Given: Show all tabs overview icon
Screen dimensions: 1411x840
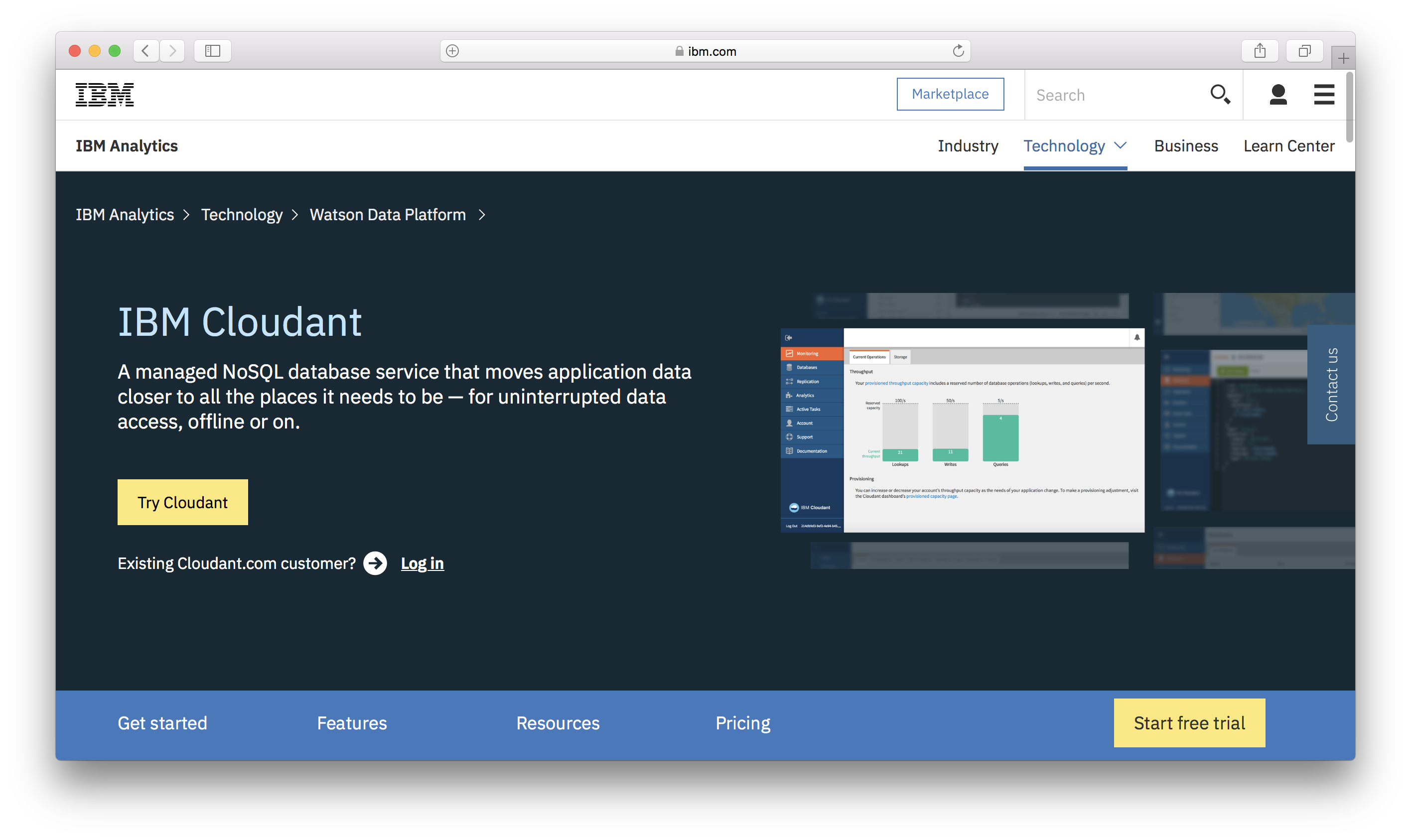Looking at the screenshot, I should [1304, 51].
